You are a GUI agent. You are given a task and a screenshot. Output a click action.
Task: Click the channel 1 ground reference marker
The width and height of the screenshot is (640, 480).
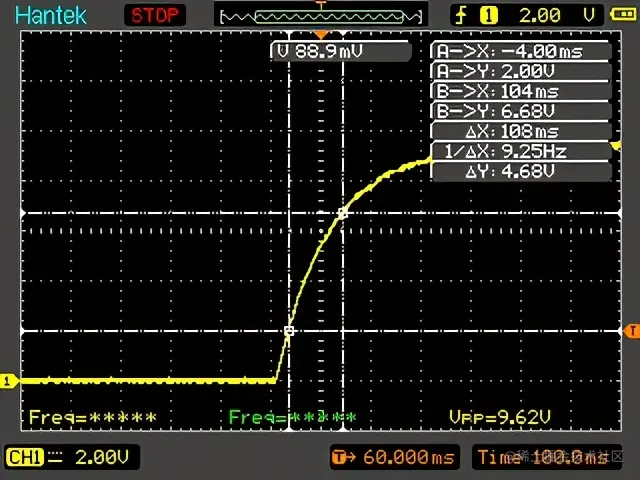[x=9, y=381]
